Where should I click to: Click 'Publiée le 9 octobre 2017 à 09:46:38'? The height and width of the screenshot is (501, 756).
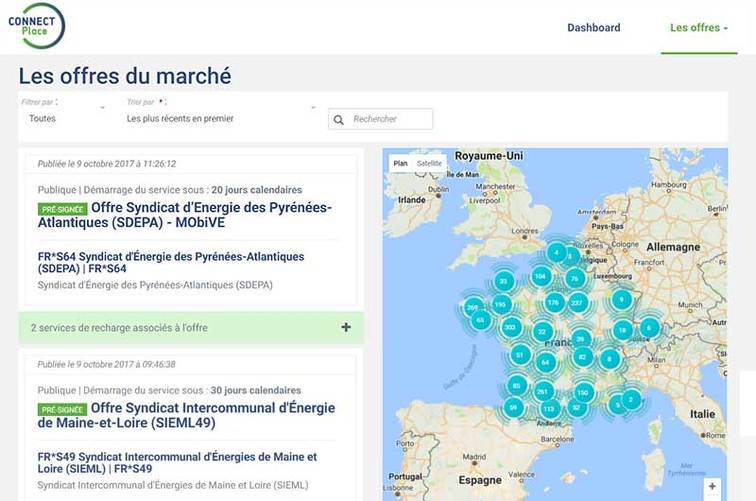(107, 365)
